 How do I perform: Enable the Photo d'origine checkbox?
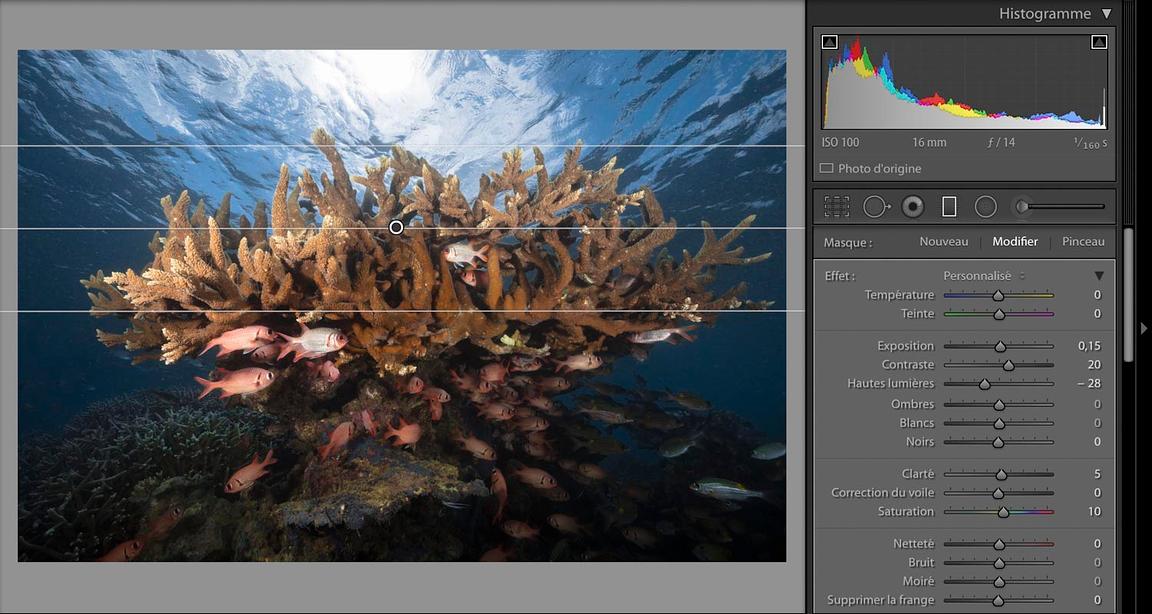pyautogui.click(x=827, y=168)
